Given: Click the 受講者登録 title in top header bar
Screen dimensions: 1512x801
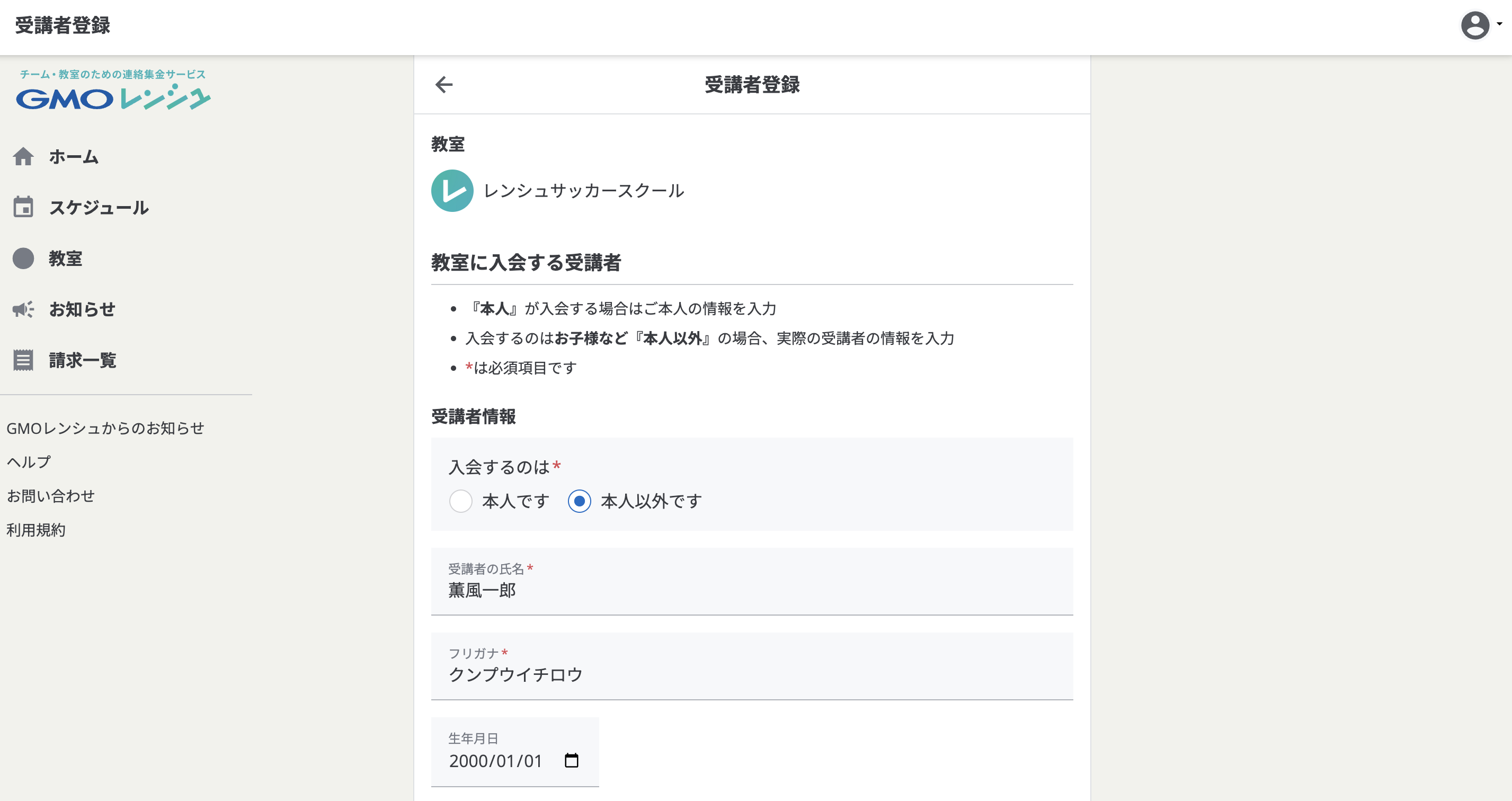Looking at the screenshot, I should 62,25.
